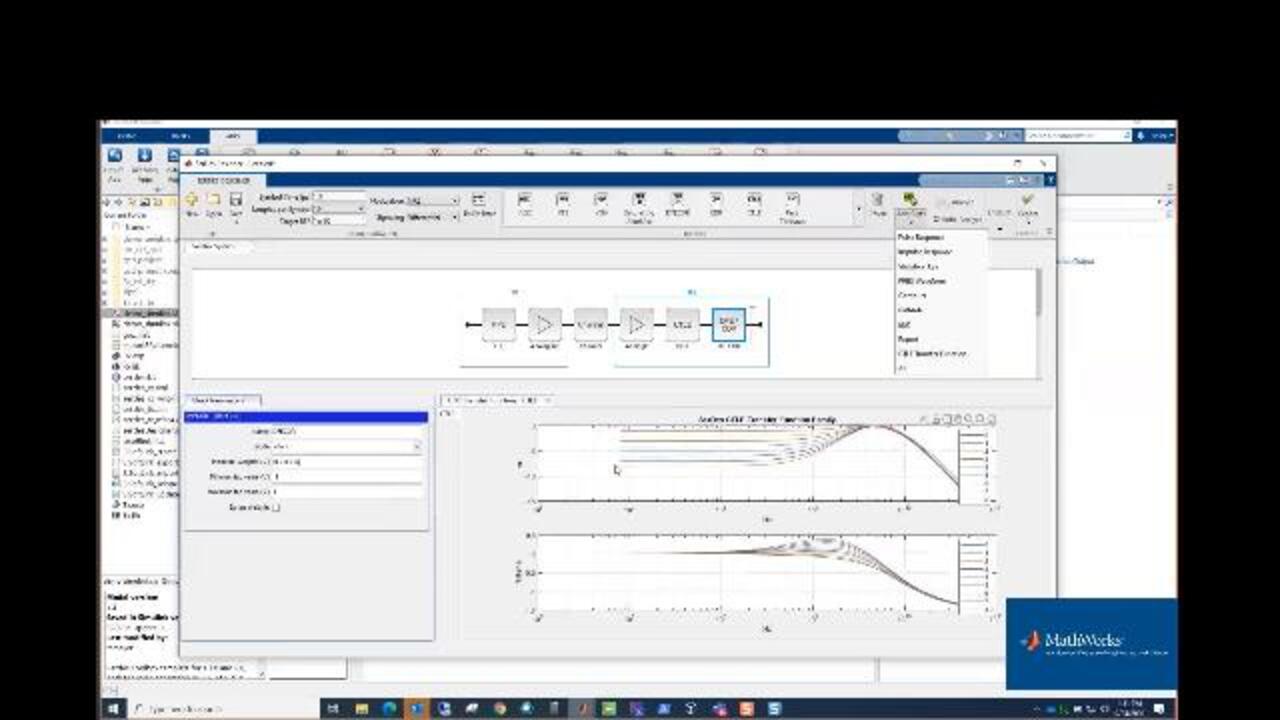Viewport: 1280px width, 720px height.
Task: Open the Save dropdown arrow under Save
Action: 236,222
